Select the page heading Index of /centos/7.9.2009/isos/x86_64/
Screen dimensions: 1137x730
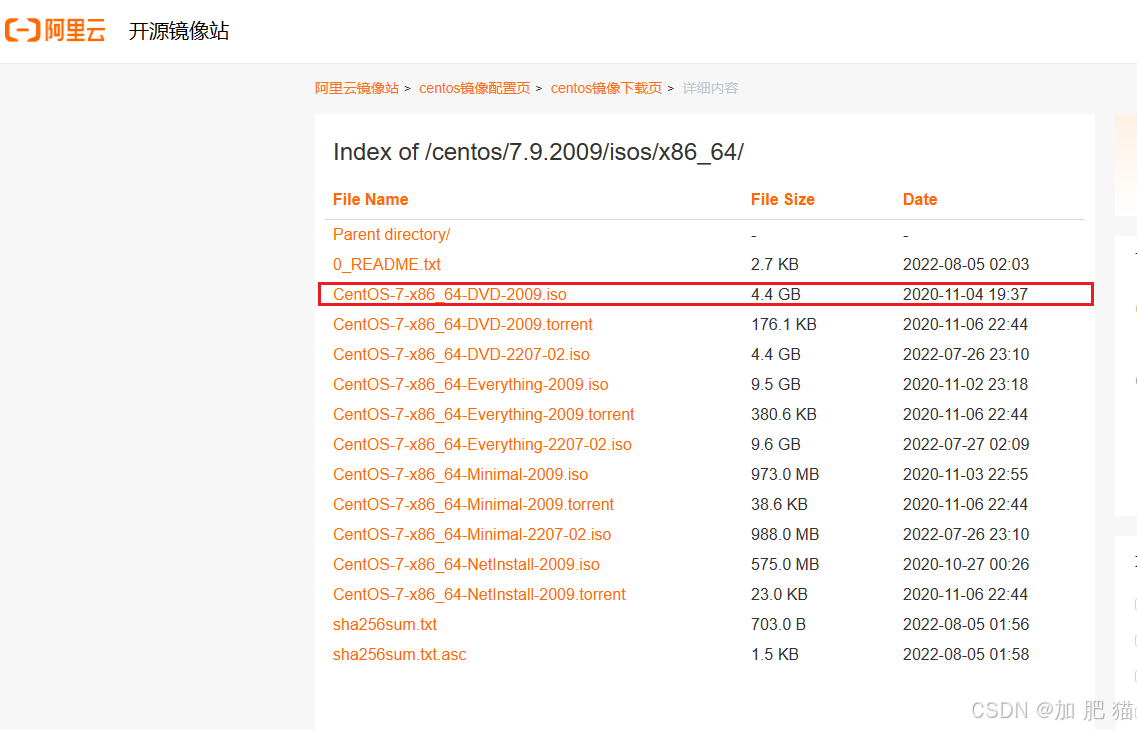(x=538, y=152)
